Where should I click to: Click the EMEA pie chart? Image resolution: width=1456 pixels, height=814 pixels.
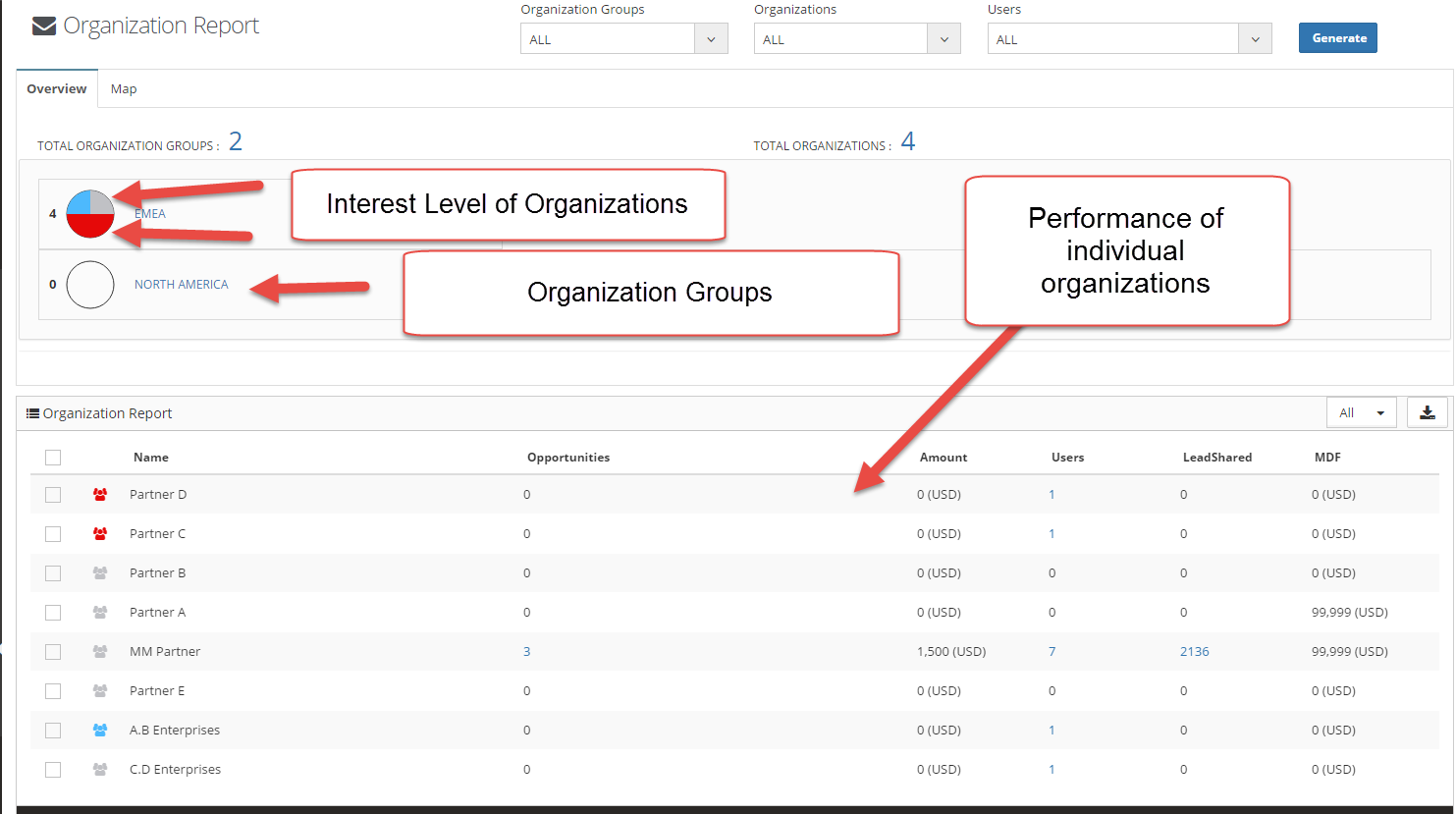(90, 214)
